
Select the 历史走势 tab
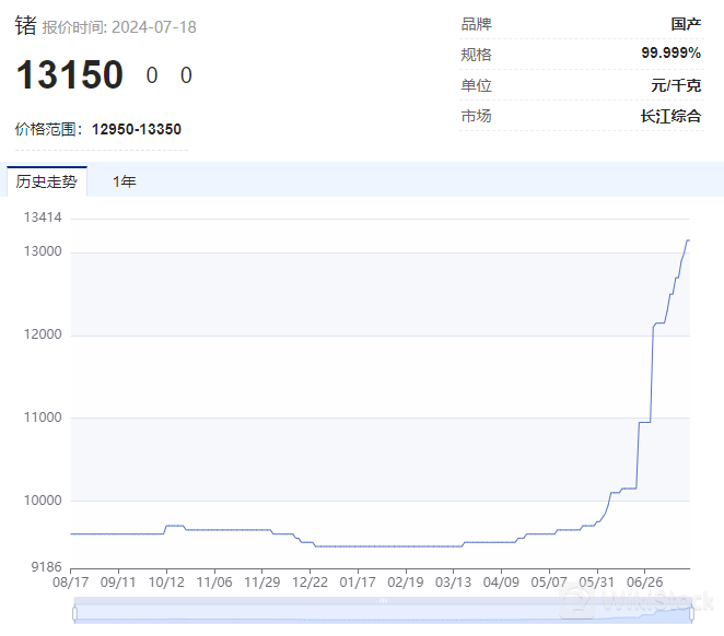click(x=46, y=182)
